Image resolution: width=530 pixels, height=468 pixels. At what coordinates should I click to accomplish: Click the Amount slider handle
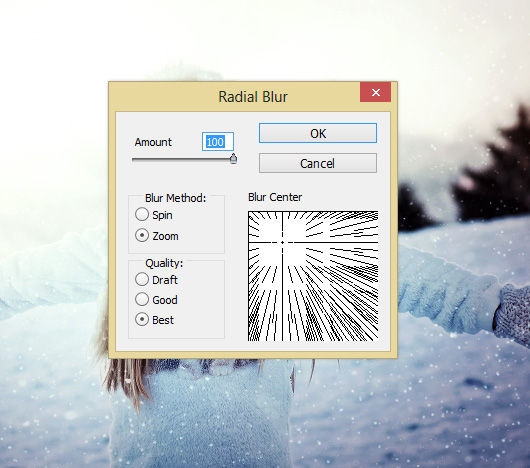point(233,158)
